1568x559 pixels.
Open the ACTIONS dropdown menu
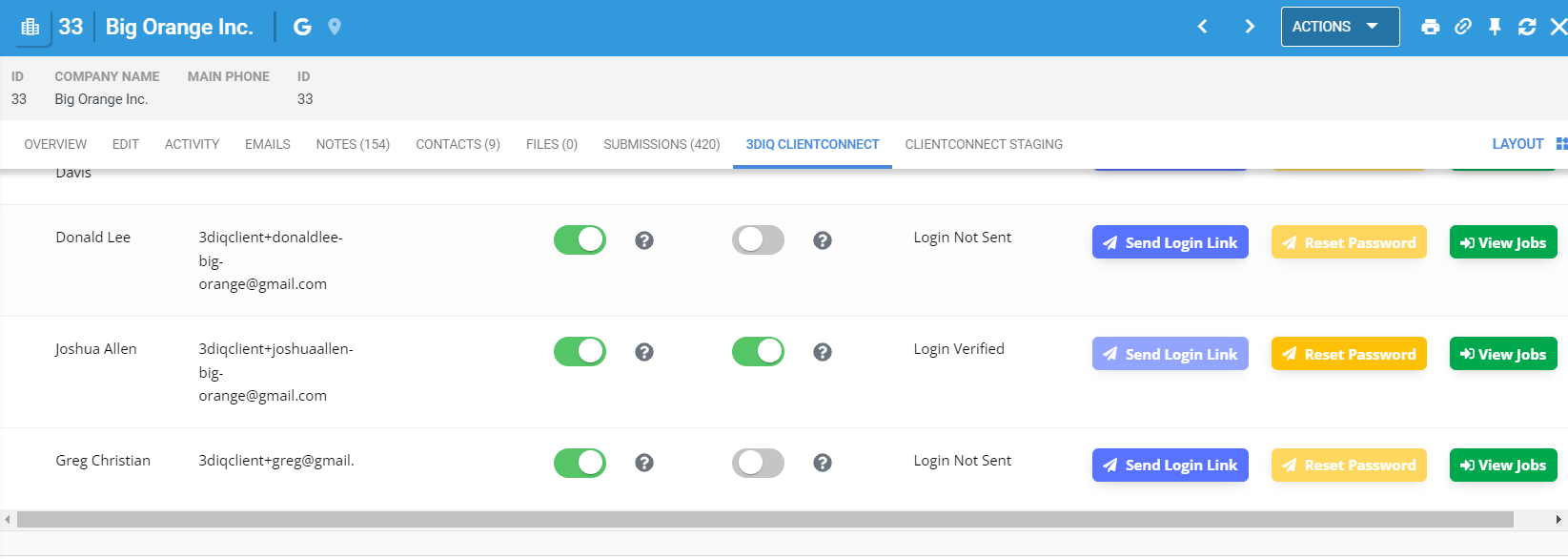click(1340, 27)
